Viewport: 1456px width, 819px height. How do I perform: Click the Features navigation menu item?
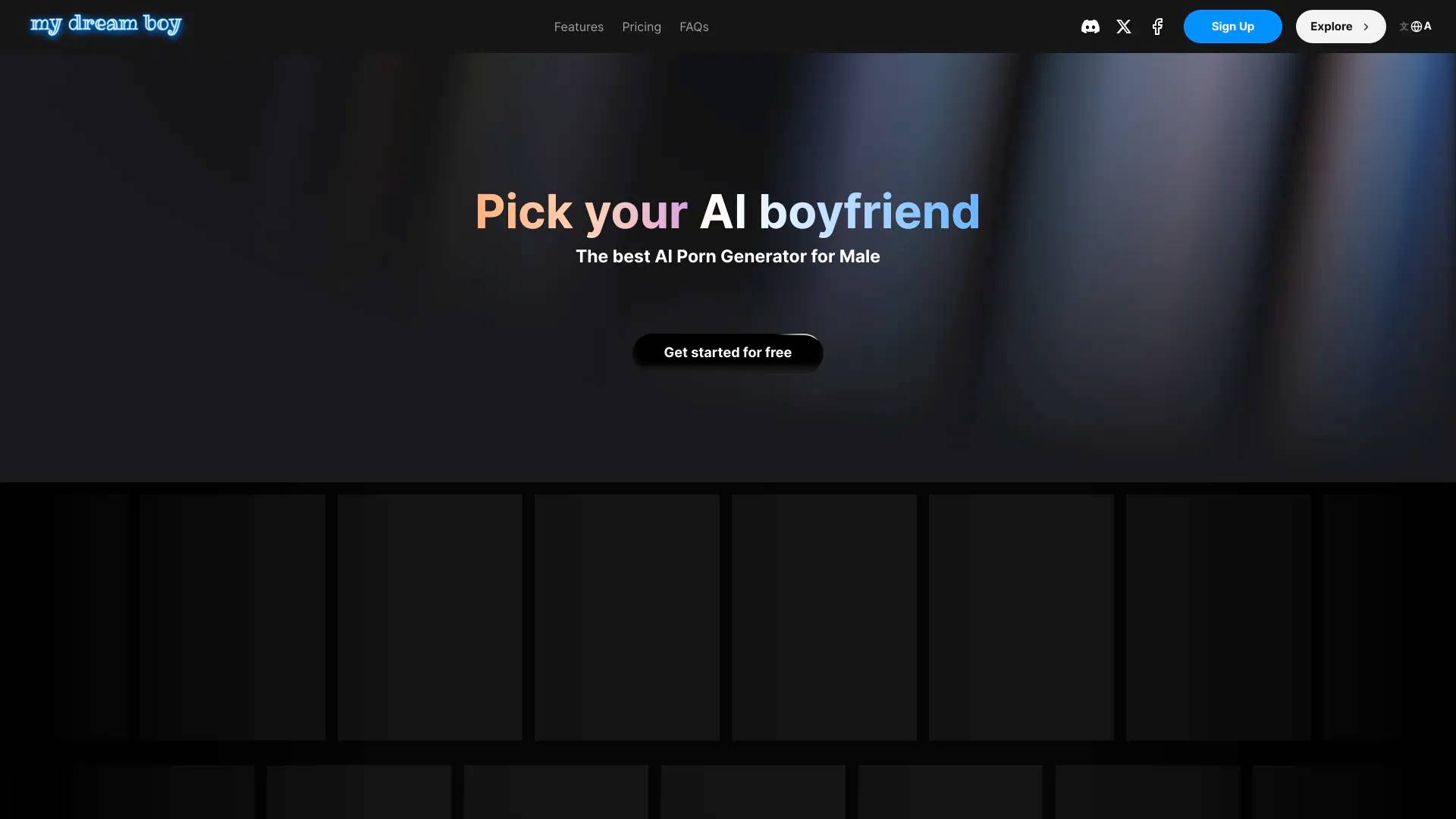[579, 26]
